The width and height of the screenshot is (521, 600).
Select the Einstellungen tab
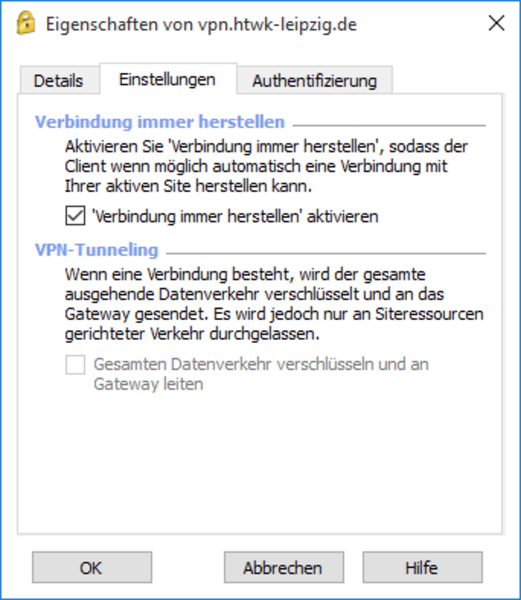click(x=168, y=79)
